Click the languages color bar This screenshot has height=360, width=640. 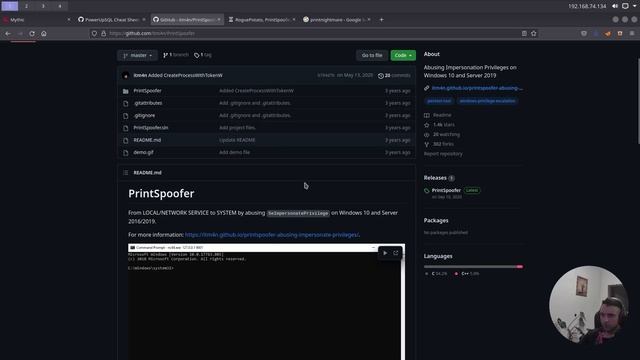coord(473,267)
